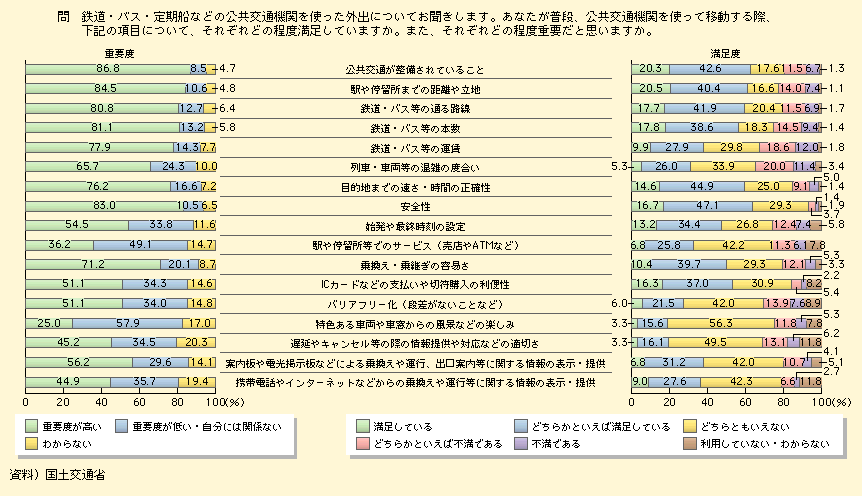This screenshot has width=862, height=496.
Task: Select the row label about 携帯電話やインターネット
Action: pyautogui.click(x=415, y=383)
